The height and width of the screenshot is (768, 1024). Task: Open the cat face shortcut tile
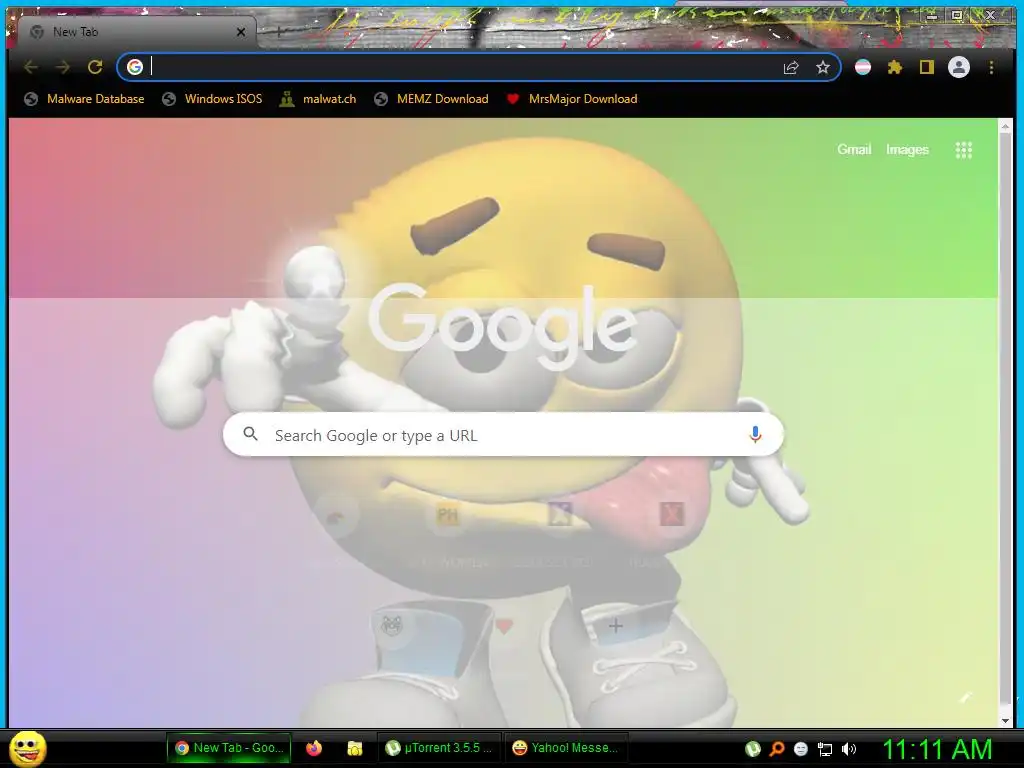click(391, 626)
